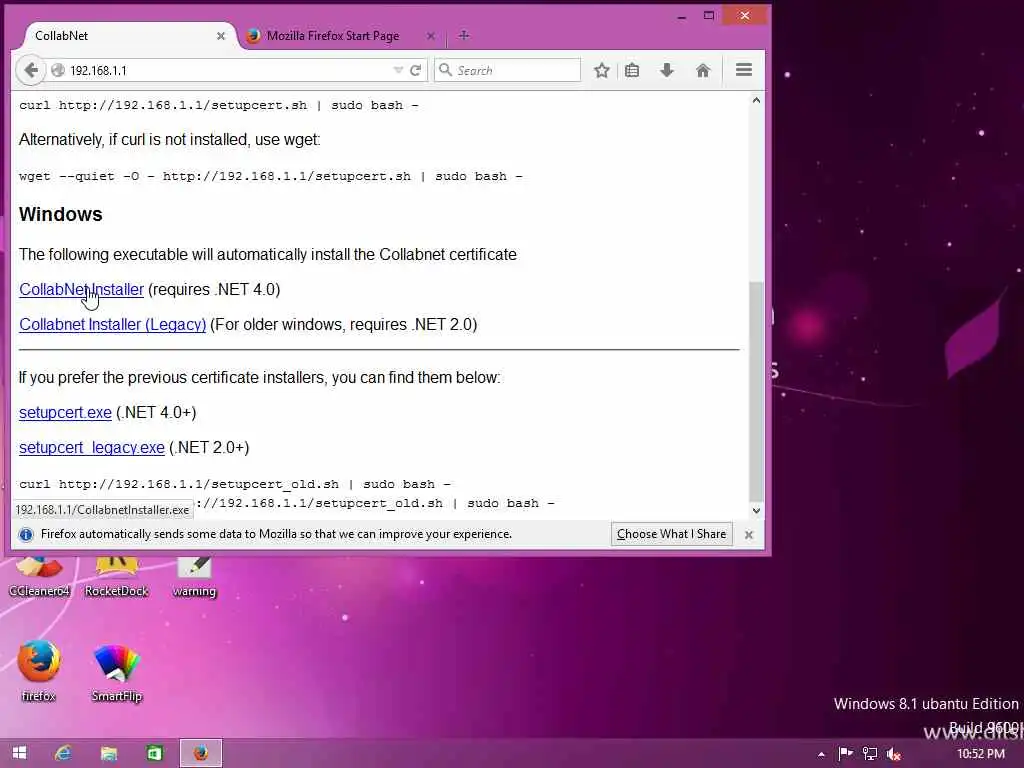Open the RocketDock desktop icon

click(x=117, y=577)
